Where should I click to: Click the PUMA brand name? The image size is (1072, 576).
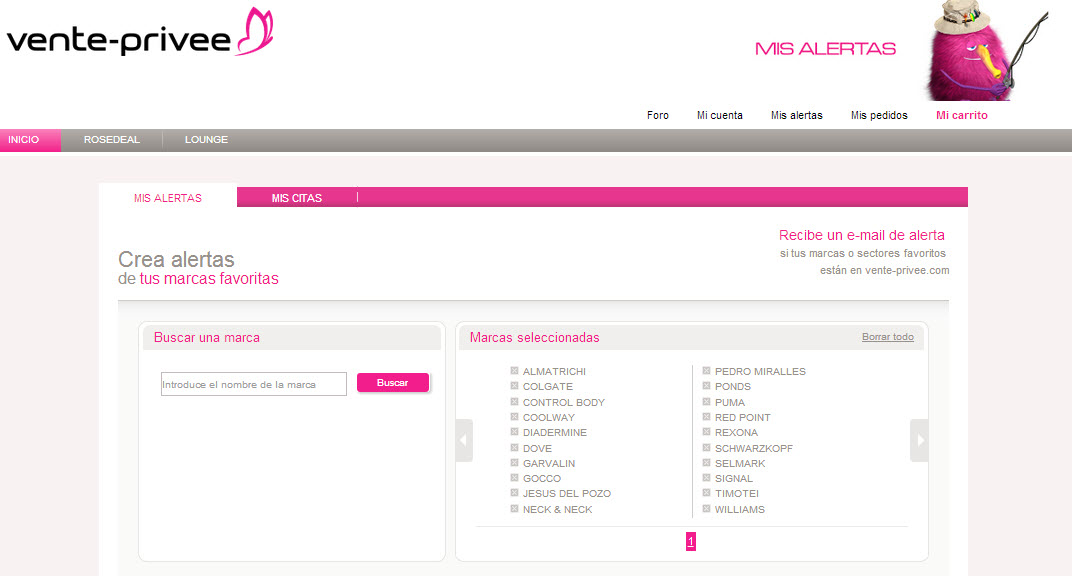click(730, 402)
